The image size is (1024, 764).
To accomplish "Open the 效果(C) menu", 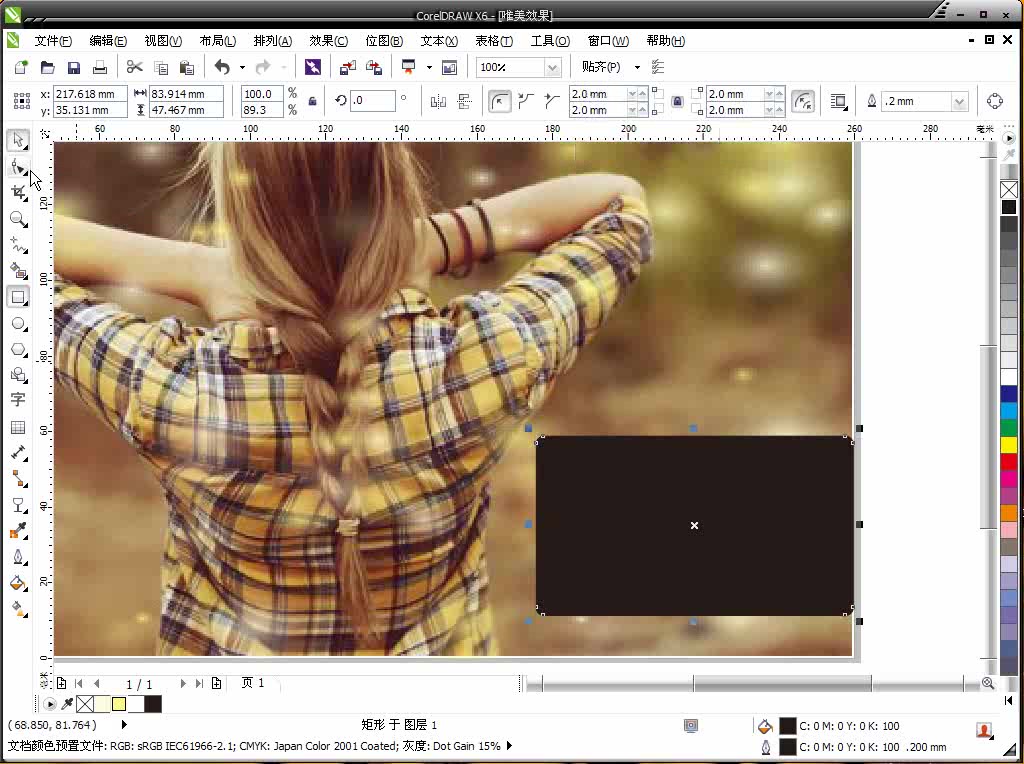I will pos(328,41).
